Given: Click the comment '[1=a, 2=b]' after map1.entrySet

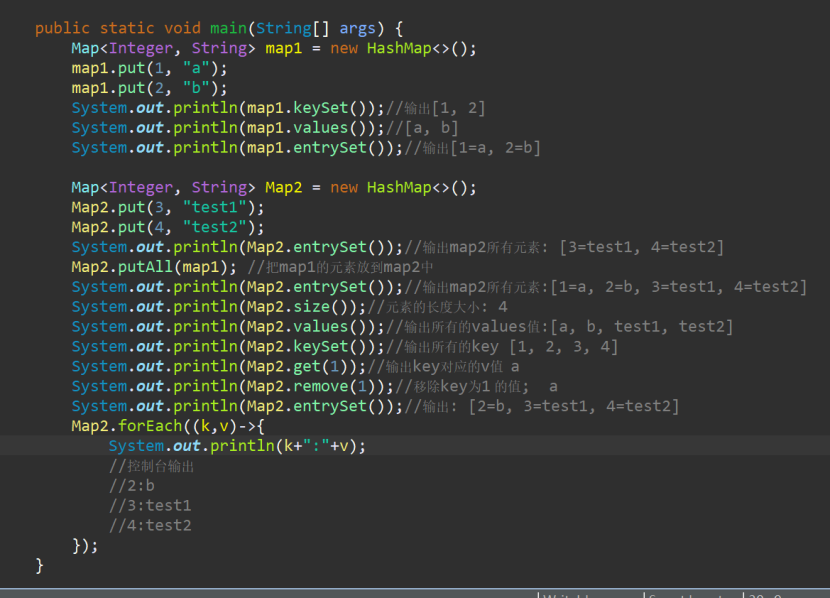Looking at the screenshot, I should point(495,148).
